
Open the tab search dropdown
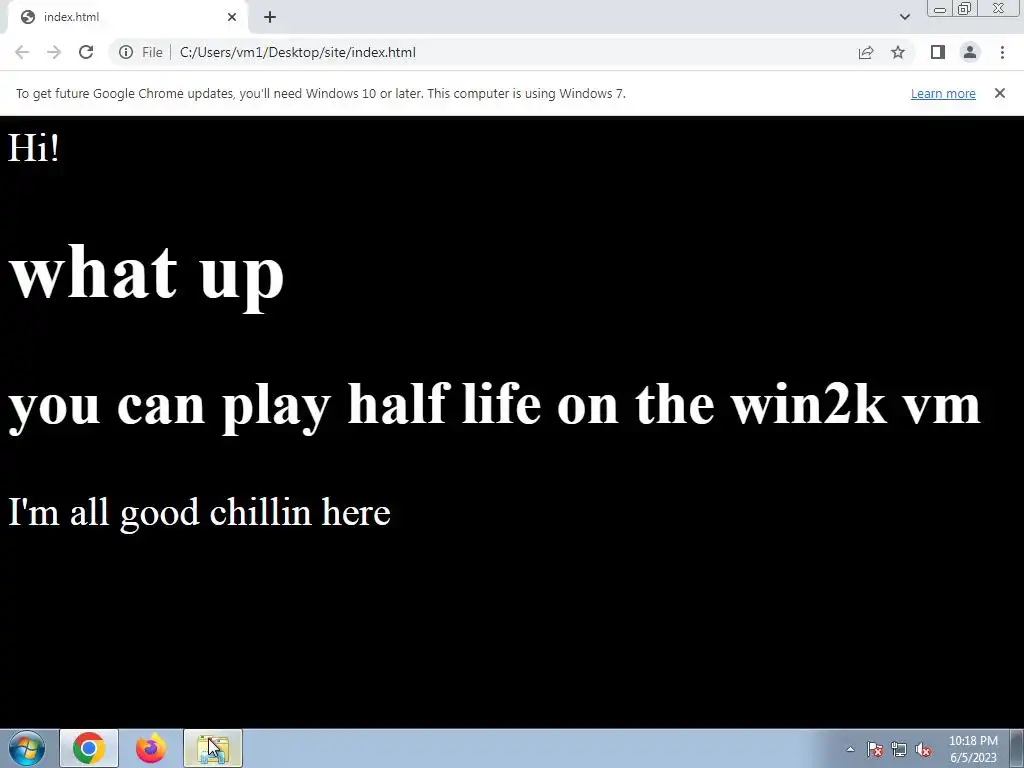904,17
